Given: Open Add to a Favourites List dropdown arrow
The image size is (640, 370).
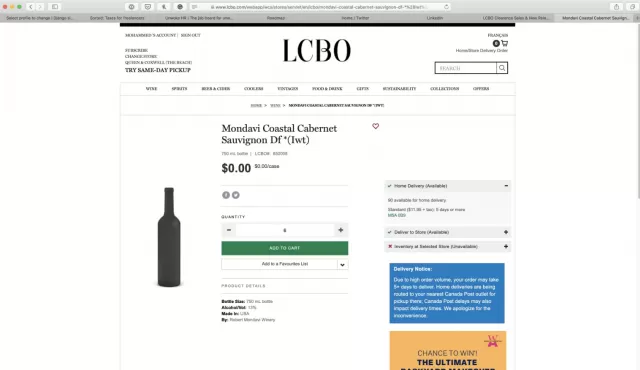Looking at the screenshot, I should tap(342, 264).
